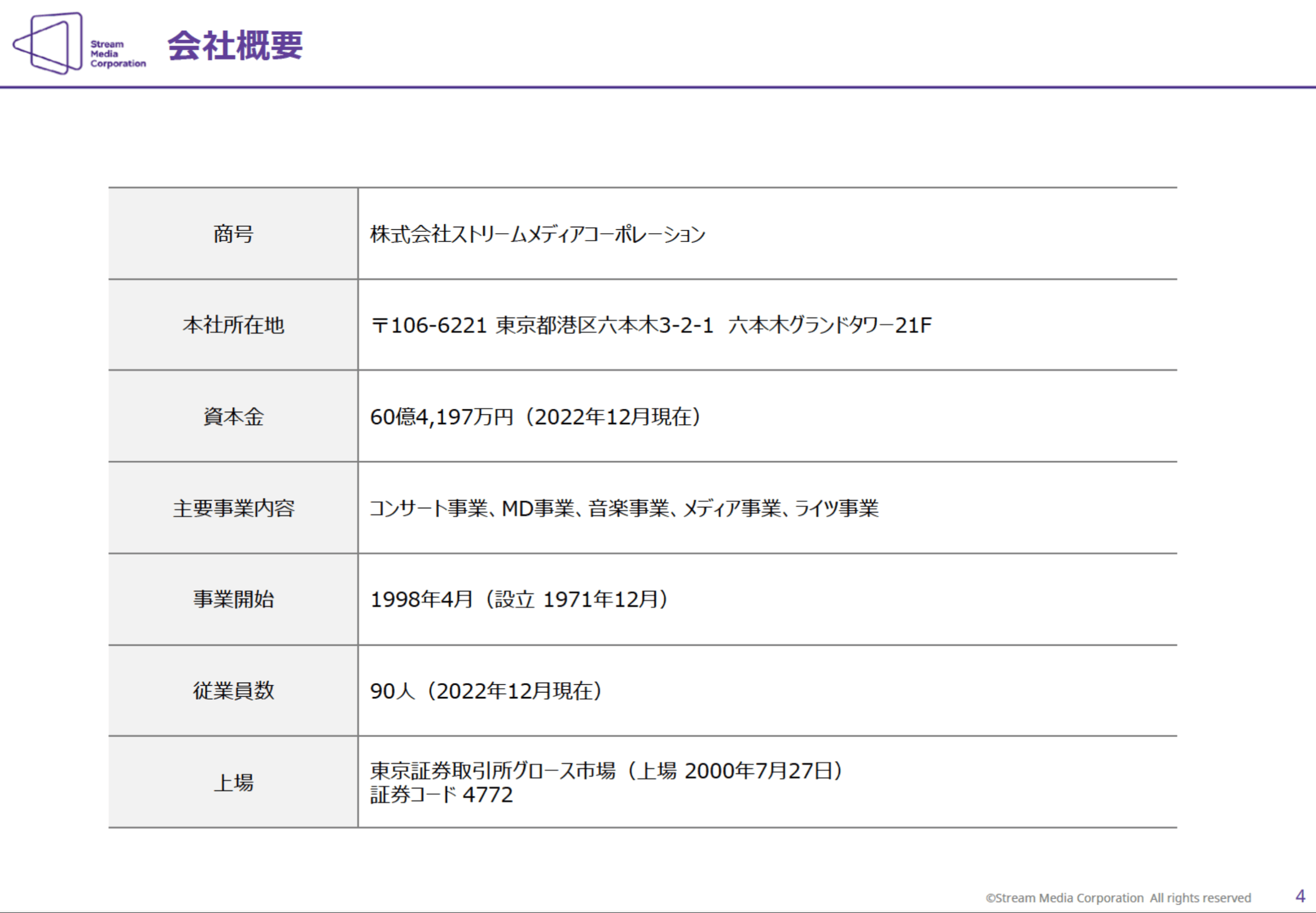Select the コンサート事業 business list text
1316x913 pixels.
pyautogui.click(x=624, y=508)
